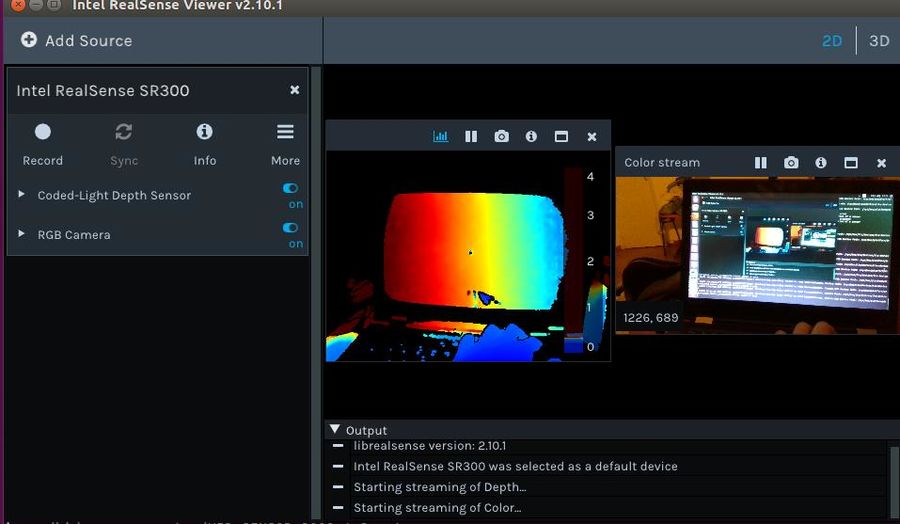The width and height of the screenshot is (900, 524).
Task: Maximize the Color stream view
Action: click(851, 163)
